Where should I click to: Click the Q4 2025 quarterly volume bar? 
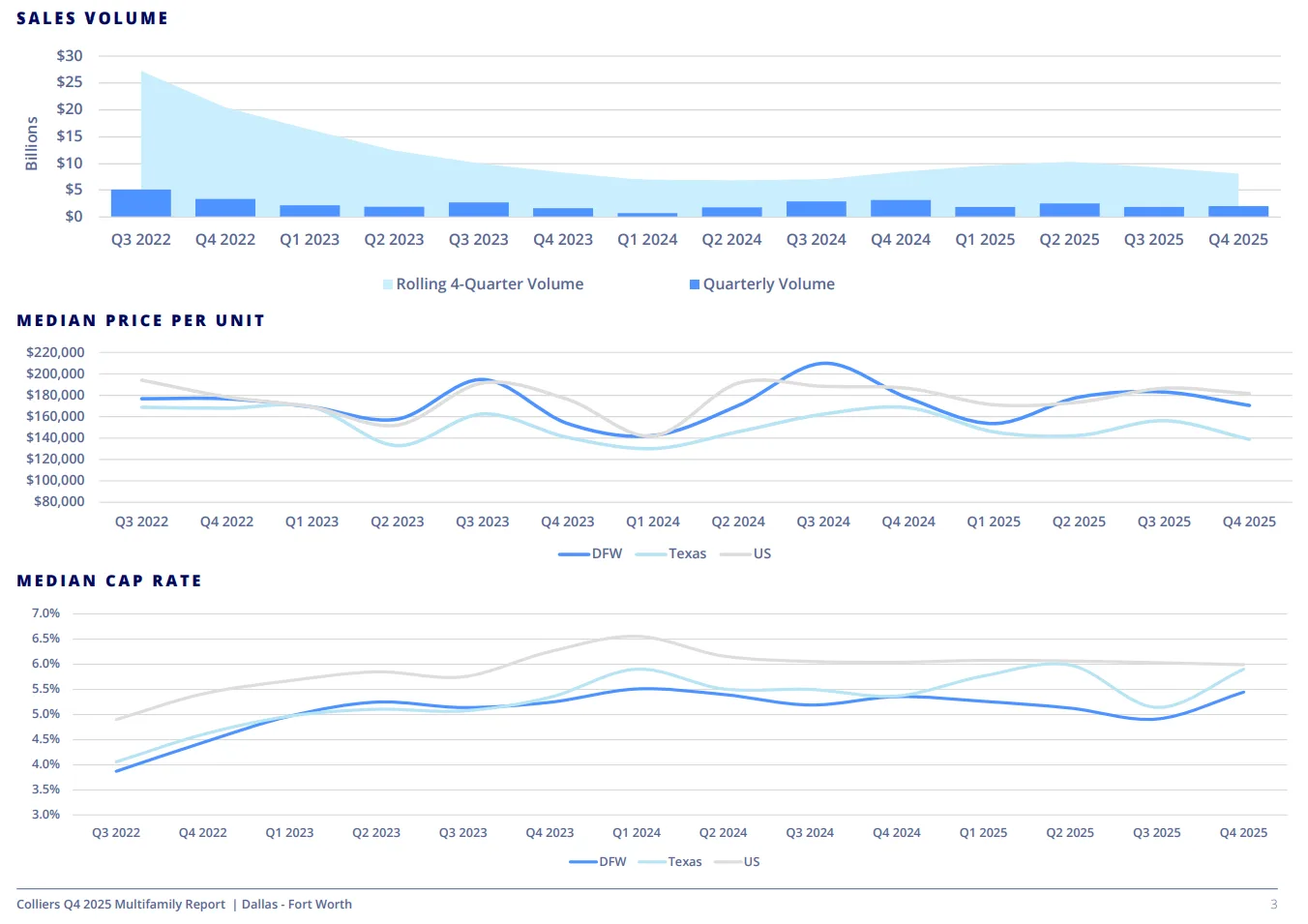pyautogui.click(x=1238, y=211)
